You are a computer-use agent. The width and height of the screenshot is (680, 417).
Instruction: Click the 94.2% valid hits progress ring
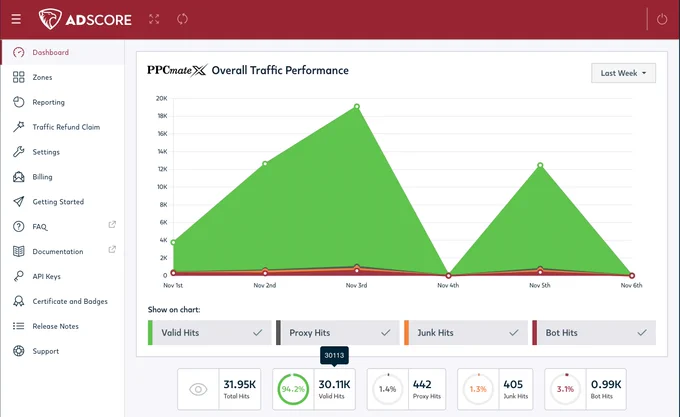pyautogui.click(x=293, y=389)
